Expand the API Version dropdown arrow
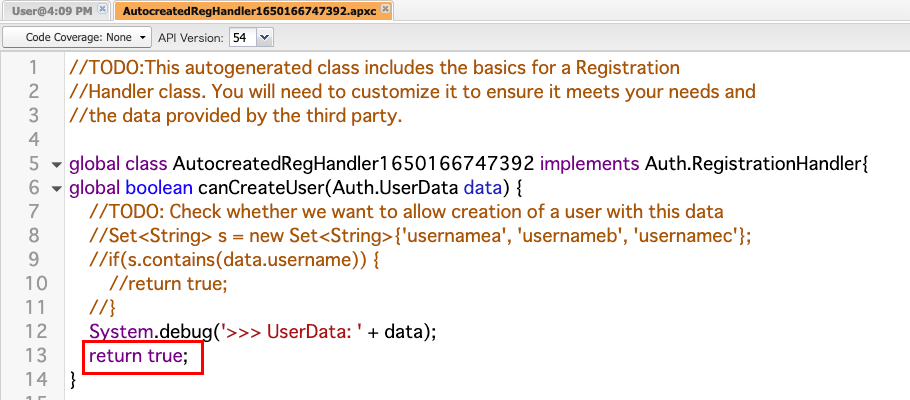Viewport: 910px width, 400px height. coord(264,37)
